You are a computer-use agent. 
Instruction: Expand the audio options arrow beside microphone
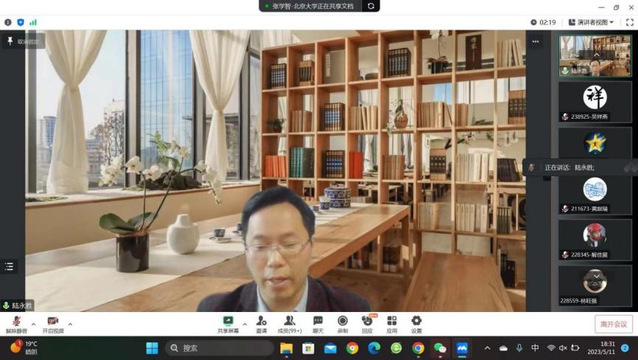pyautogui.click(x=33, y=324)
